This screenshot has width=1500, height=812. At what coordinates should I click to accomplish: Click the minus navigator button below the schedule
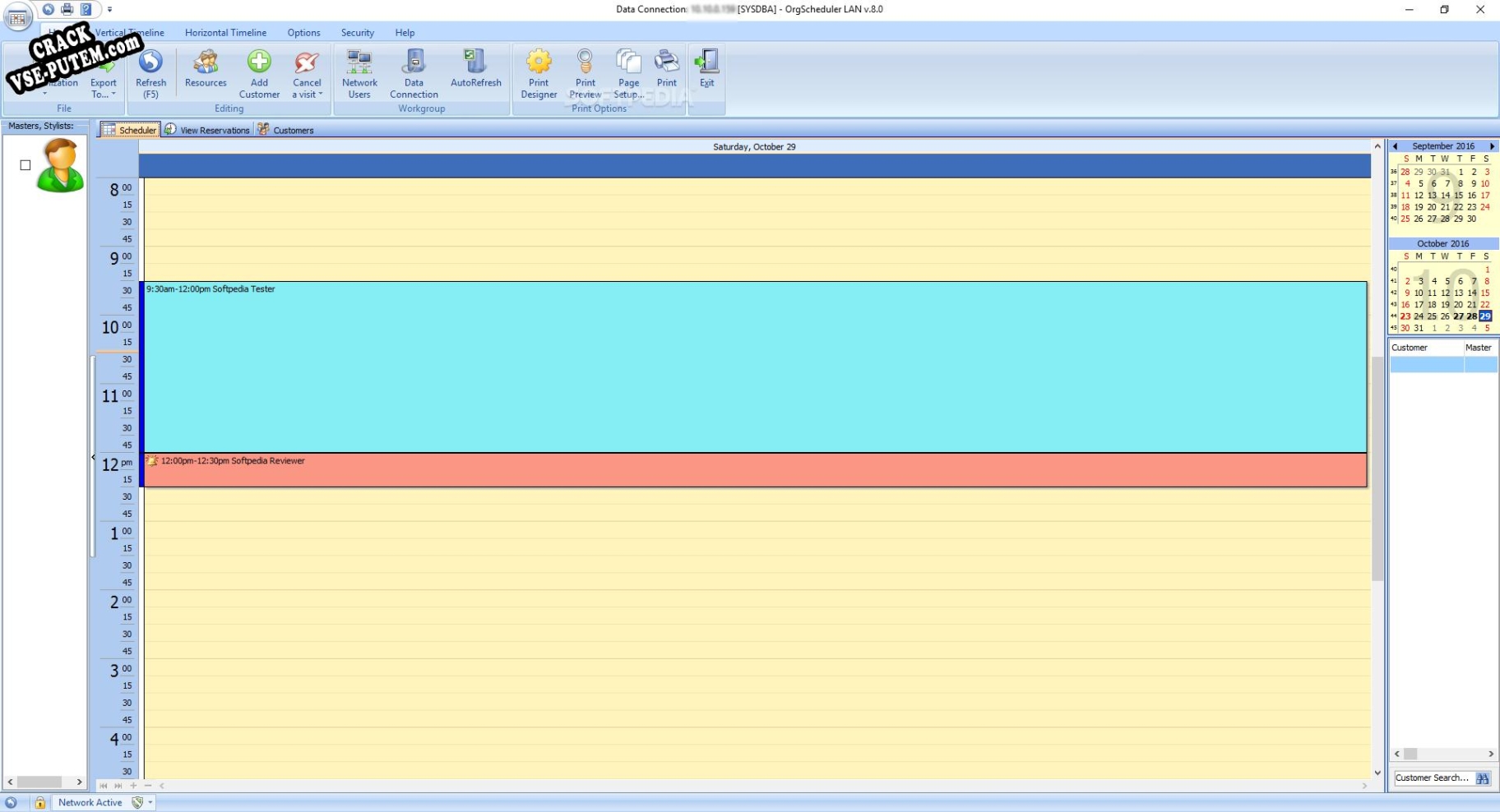click(x=148, y=786)
